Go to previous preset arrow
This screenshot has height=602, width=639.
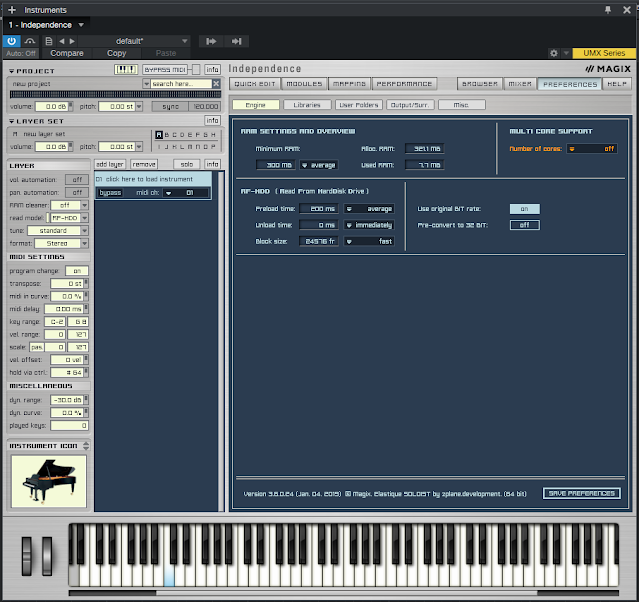(x=62, y=41)
